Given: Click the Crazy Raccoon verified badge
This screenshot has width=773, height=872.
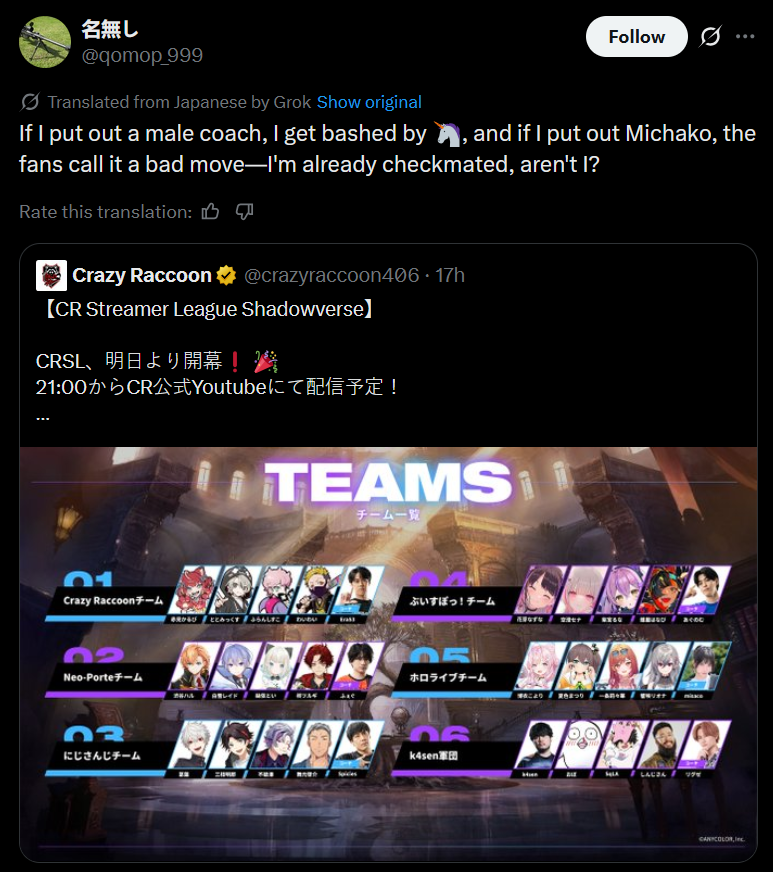Looking at the screenshot, I should tap(226, 275).
